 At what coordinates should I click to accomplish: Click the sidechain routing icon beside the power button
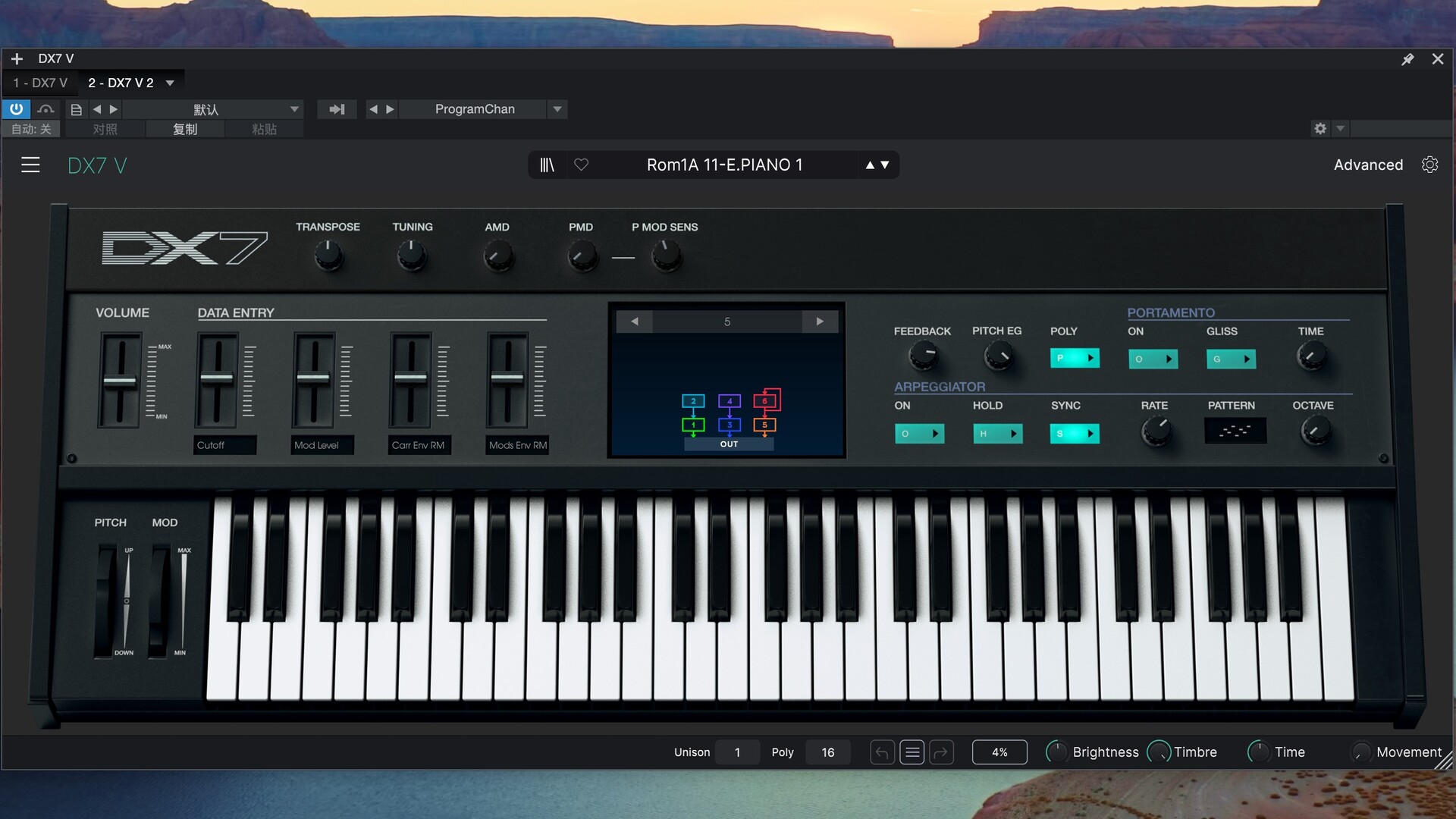pos(45,109)
